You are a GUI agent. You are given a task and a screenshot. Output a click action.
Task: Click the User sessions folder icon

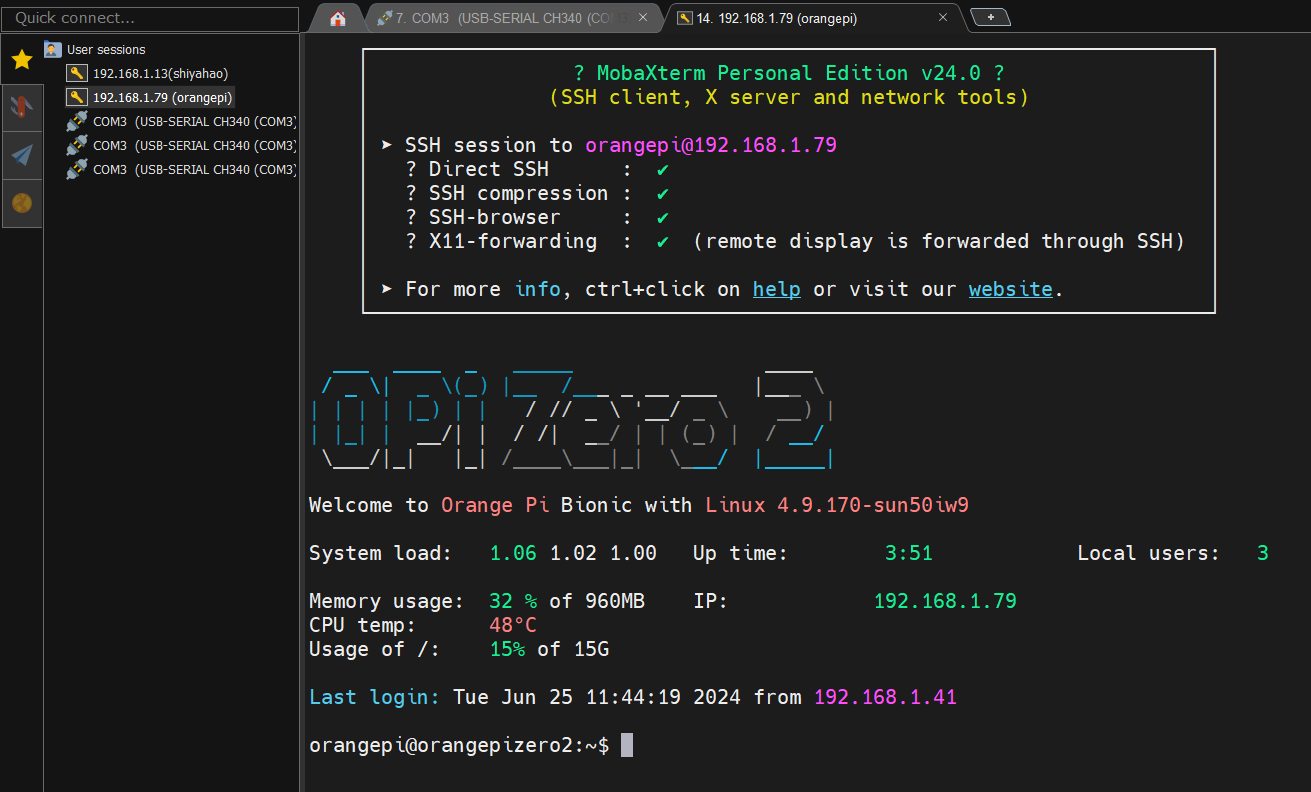coord(53,49)
